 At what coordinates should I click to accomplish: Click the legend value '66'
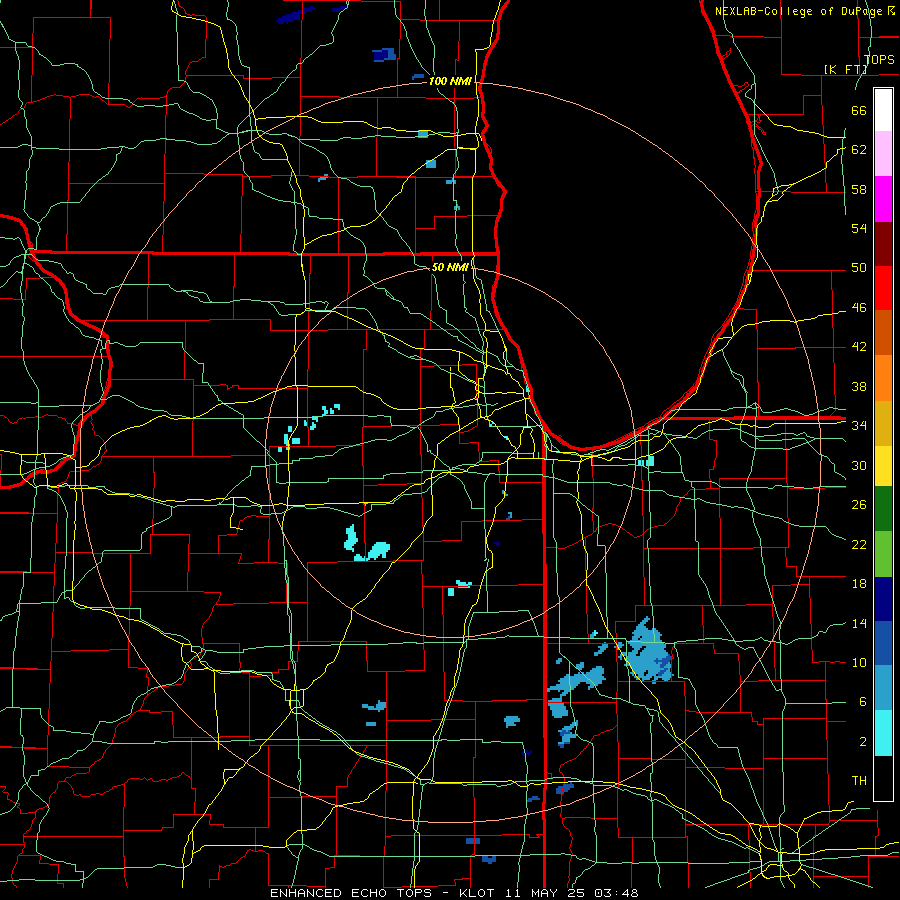pos(859,110)
